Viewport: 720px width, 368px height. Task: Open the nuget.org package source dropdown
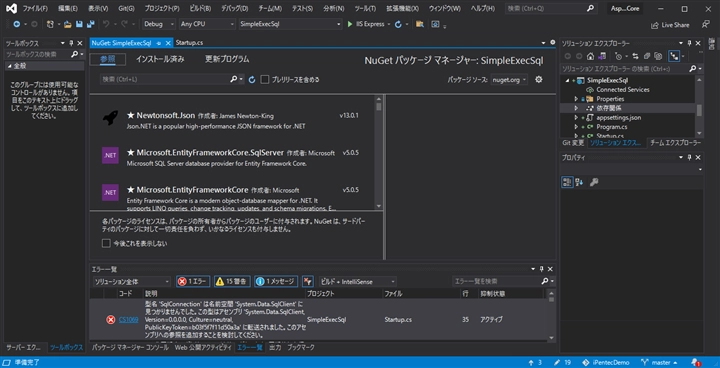(x=509, y=79)
